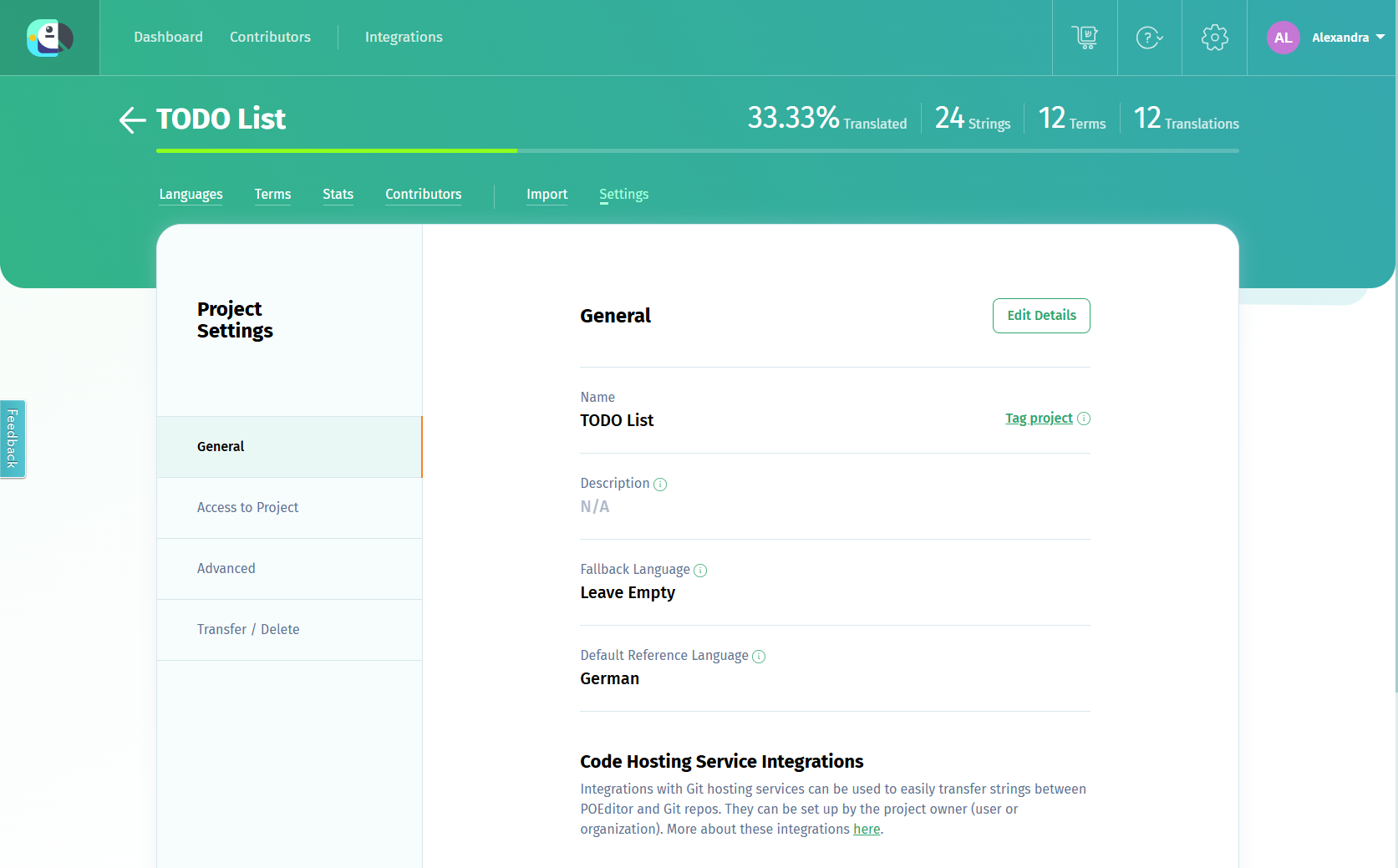Click the back arrow beside TODO List
The image size is (1398, 868).
(x=132, y=120)
